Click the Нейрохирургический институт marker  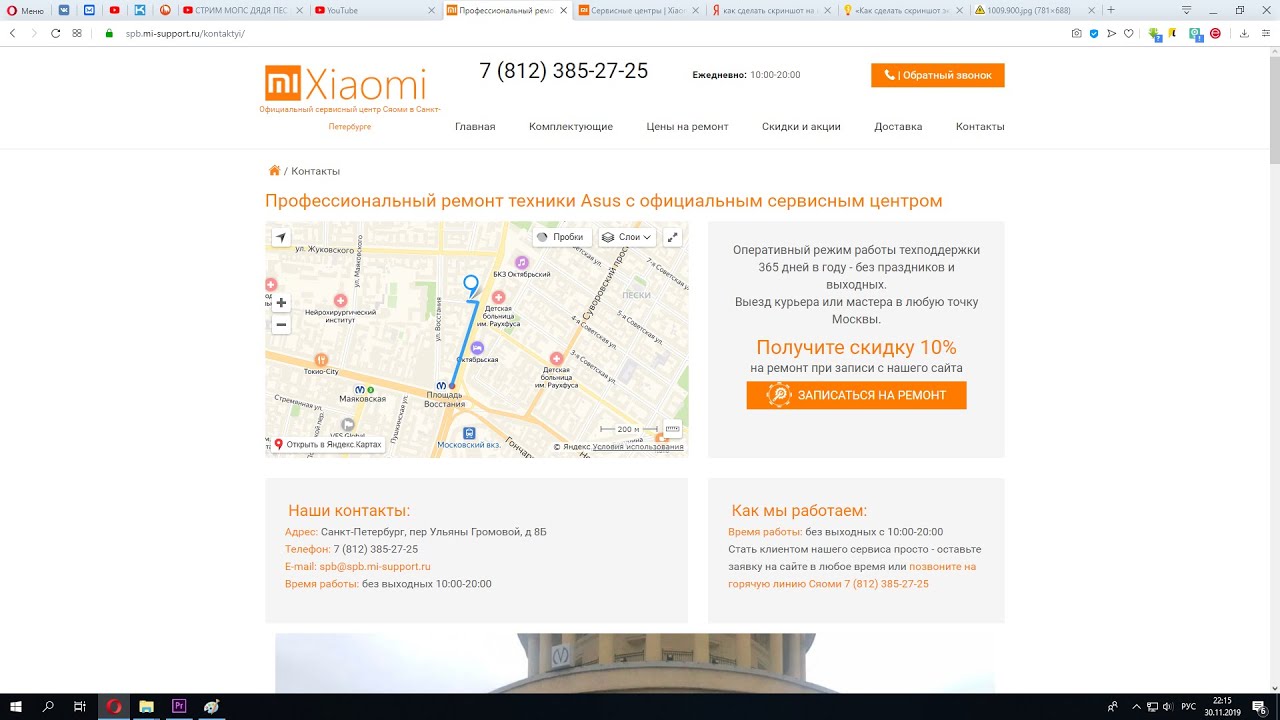click(x=340, y=300)
